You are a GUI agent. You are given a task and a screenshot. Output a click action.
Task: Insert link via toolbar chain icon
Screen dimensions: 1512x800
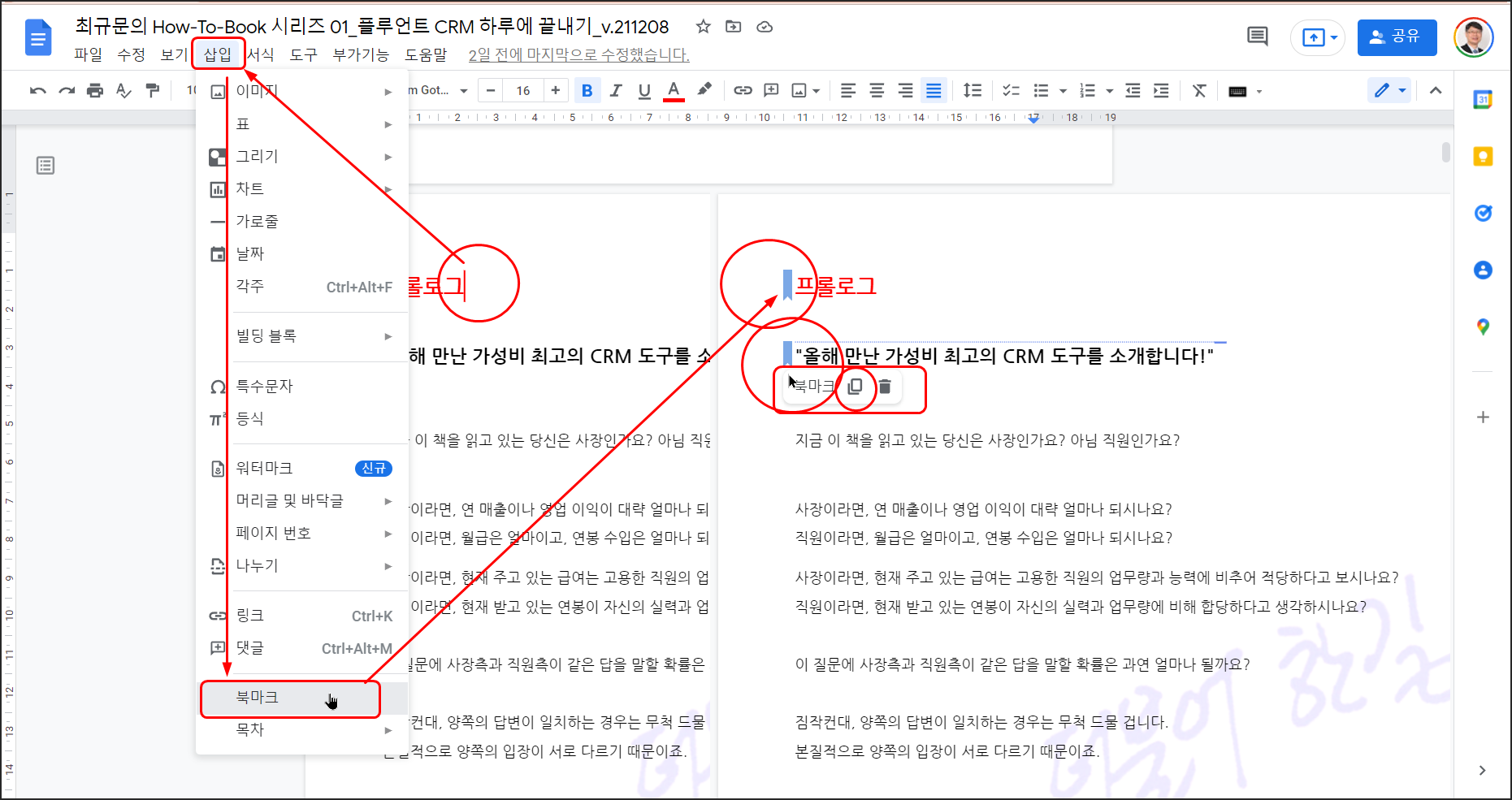[743, 91]
